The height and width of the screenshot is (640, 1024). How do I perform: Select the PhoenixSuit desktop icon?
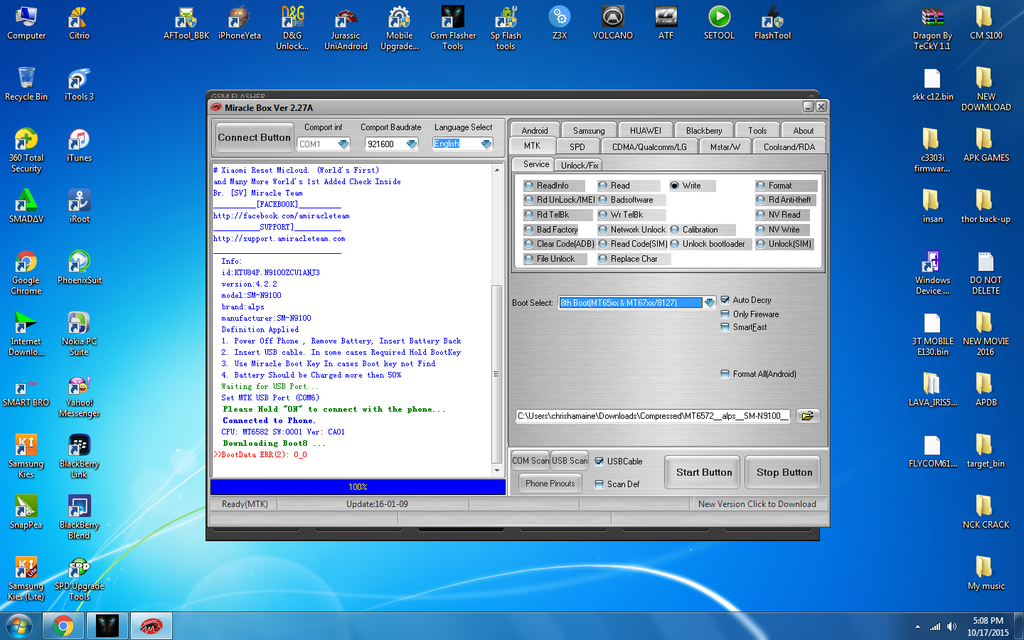tap(79, 268)
